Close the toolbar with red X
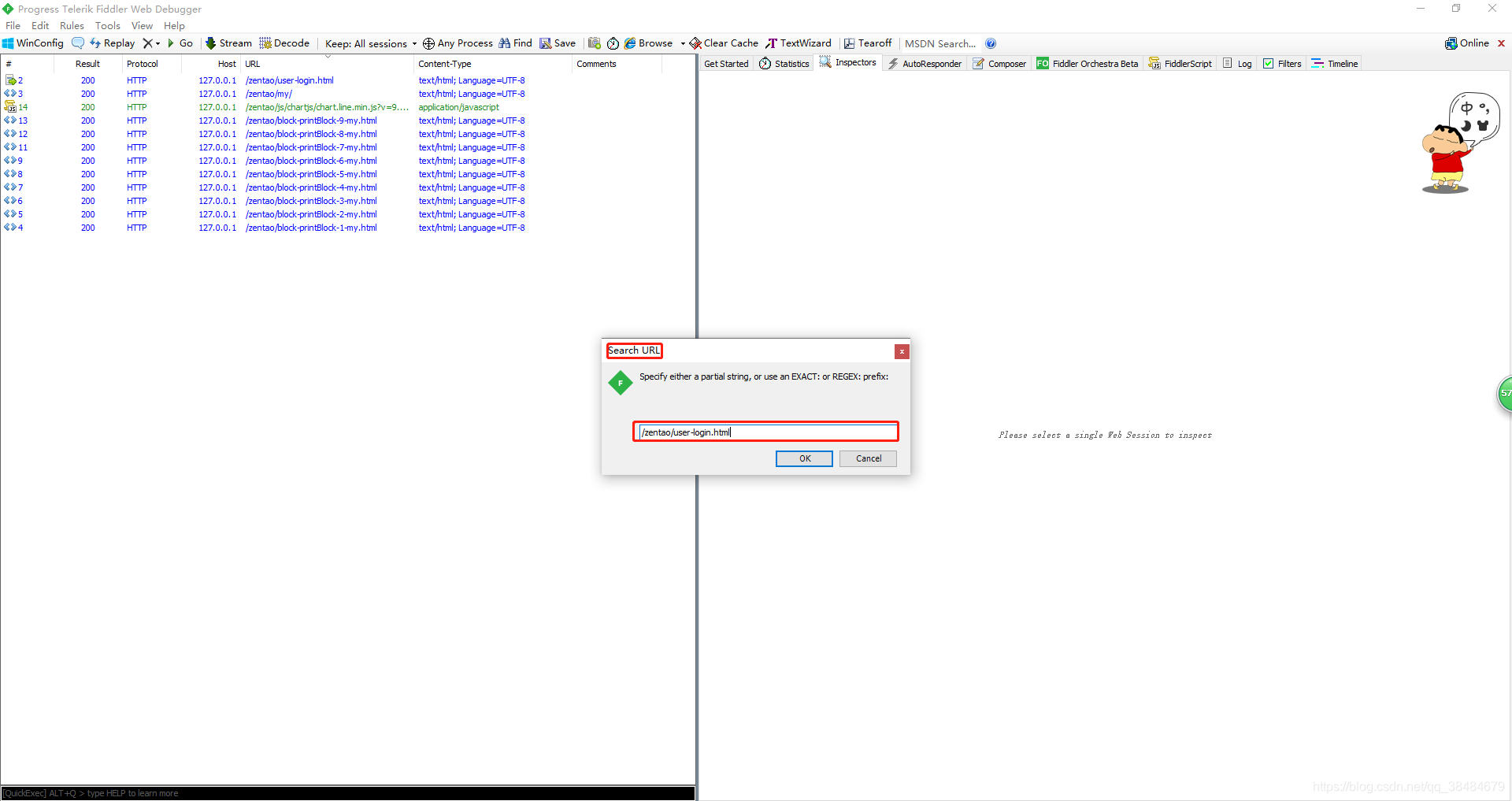 (x=1501, y=43)
